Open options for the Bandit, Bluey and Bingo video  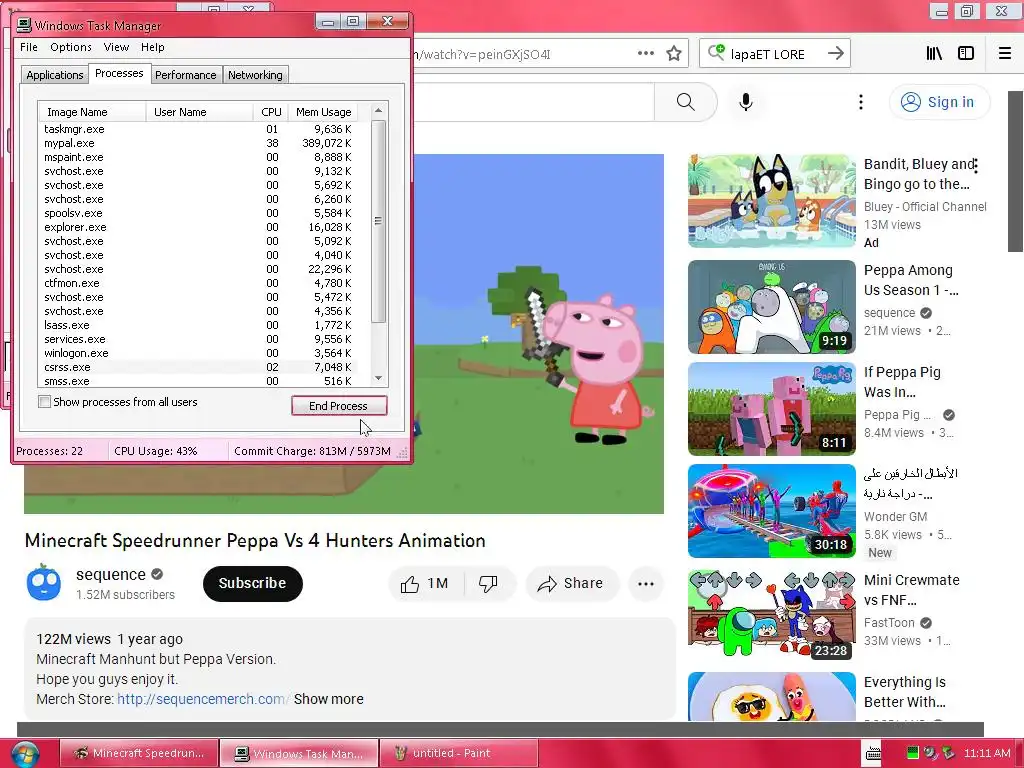click(976, 165)
